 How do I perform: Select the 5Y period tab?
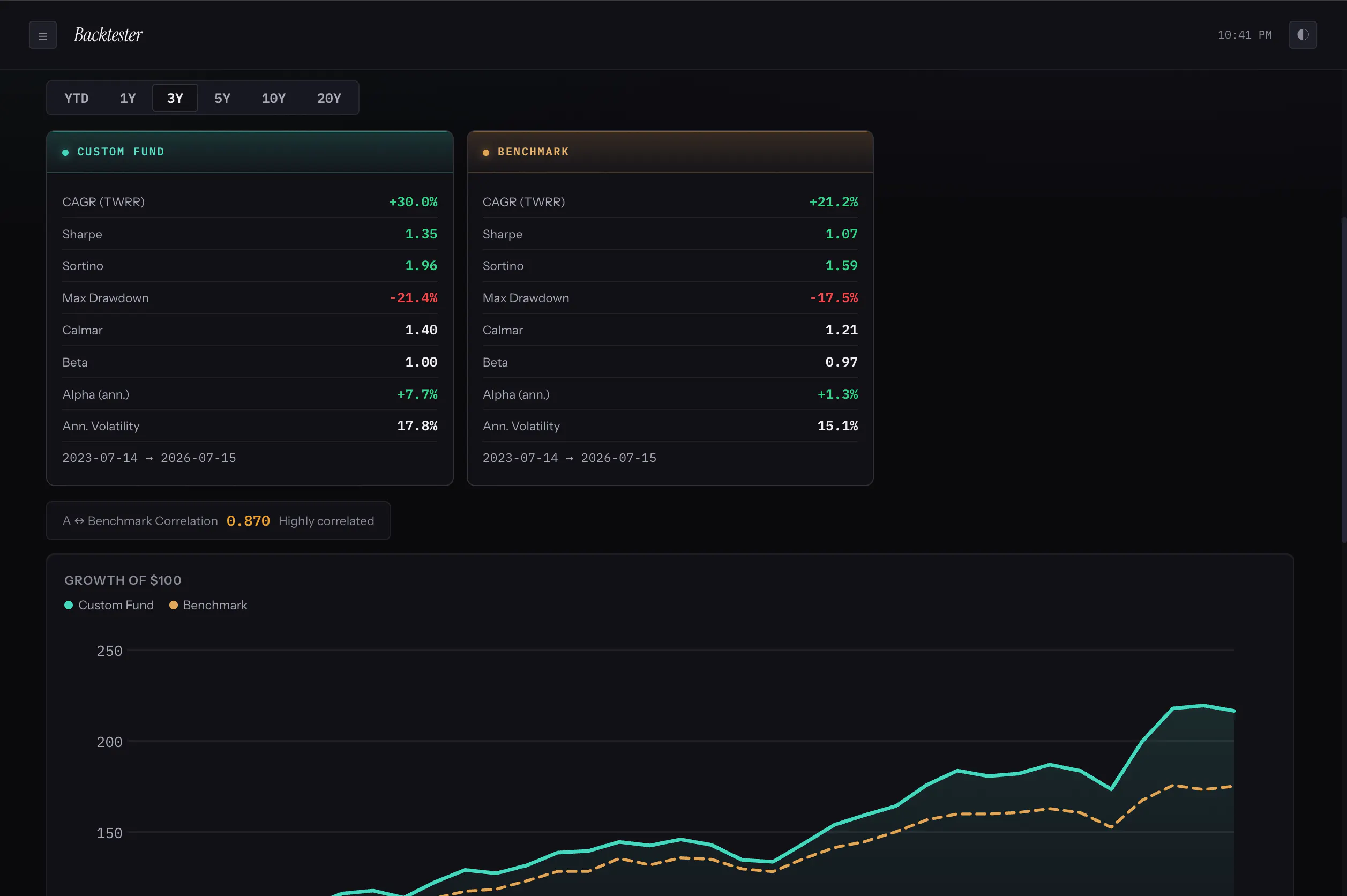[x=222, y=98]
